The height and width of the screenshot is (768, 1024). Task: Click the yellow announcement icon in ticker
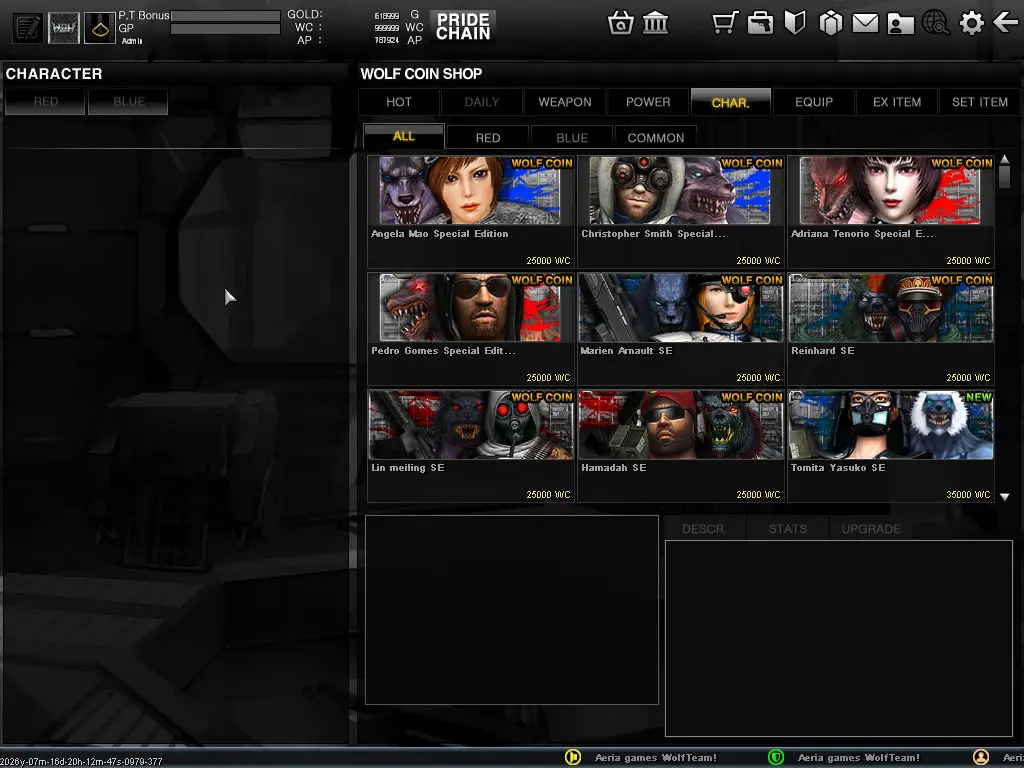[573, 757]
